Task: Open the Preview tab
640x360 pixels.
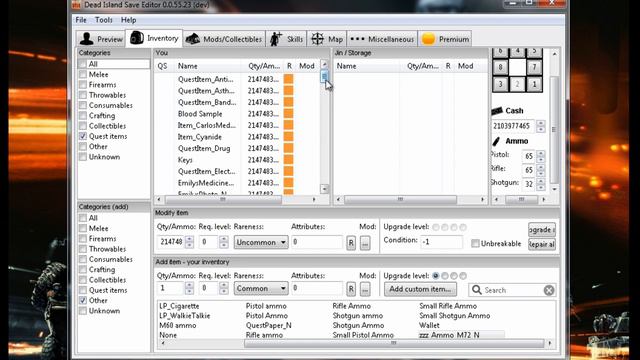Action: point(101,39)
